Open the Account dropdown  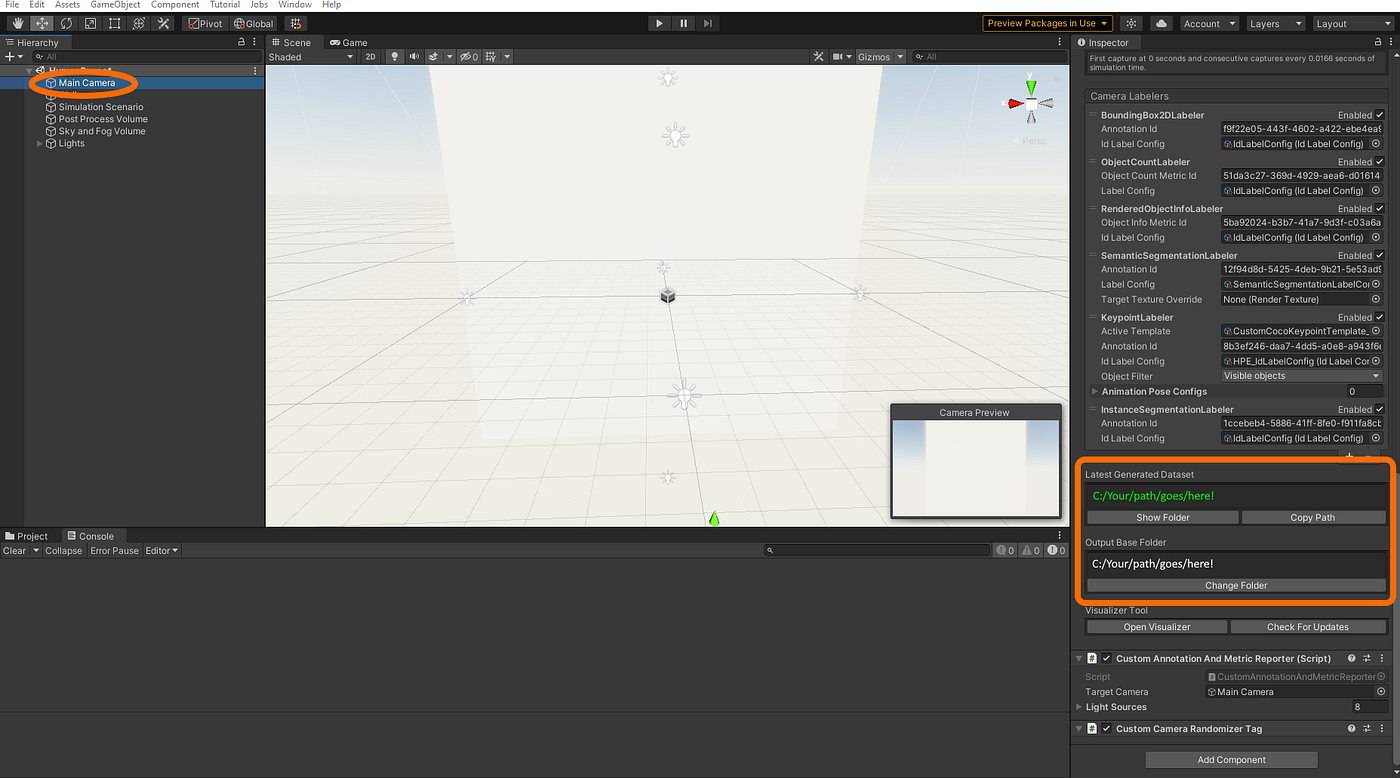coord(1208,23)
